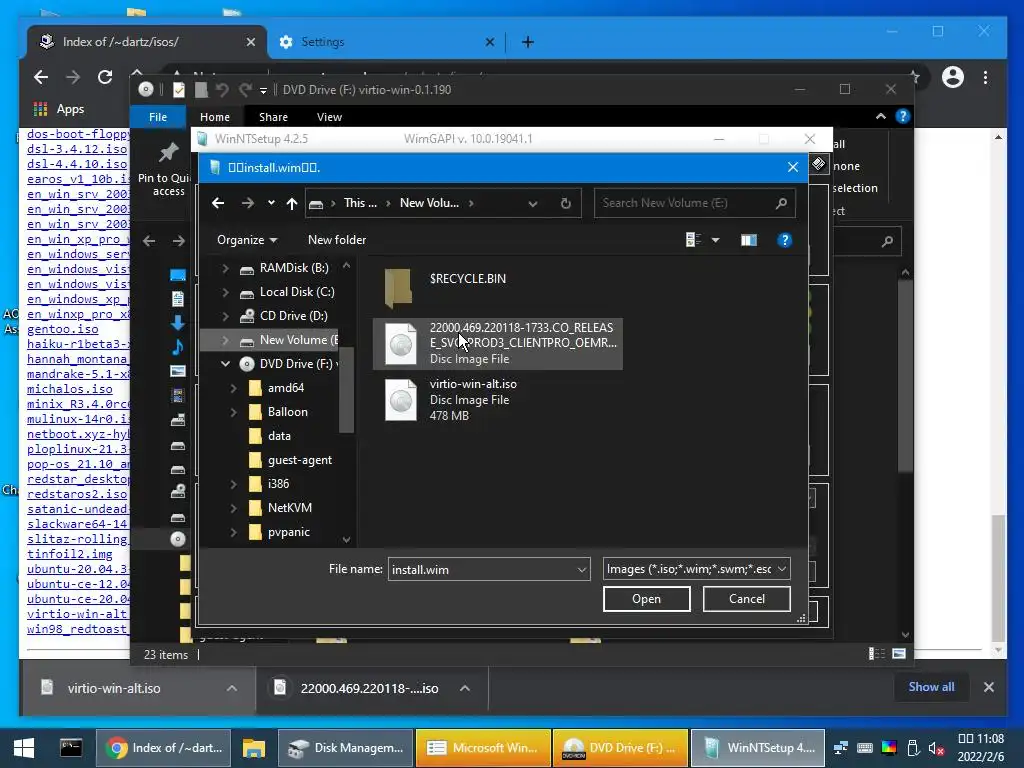Expand the i386 folder node

[233, 484]
